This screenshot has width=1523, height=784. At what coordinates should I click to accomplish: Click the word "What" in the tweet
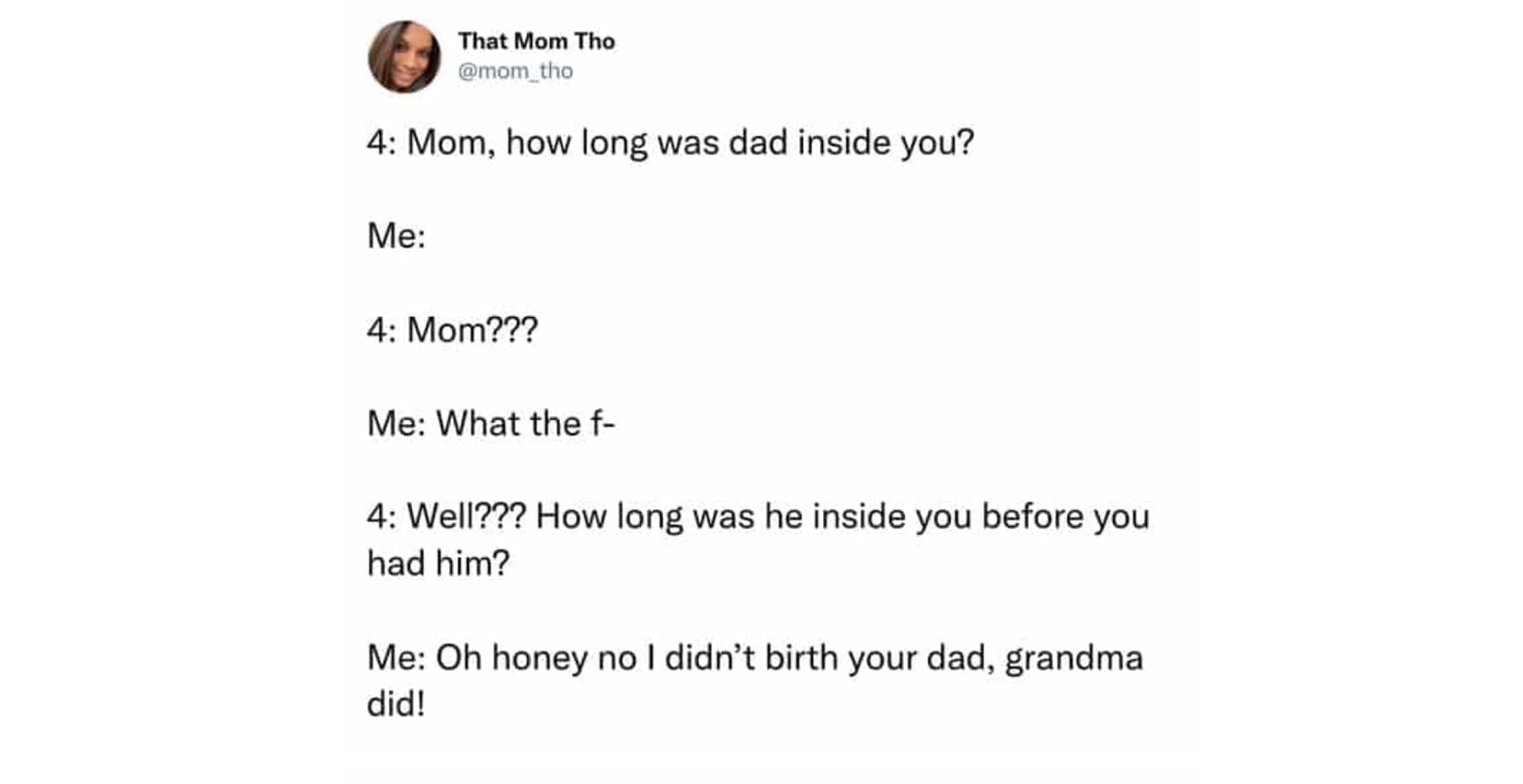pos(477,423)
